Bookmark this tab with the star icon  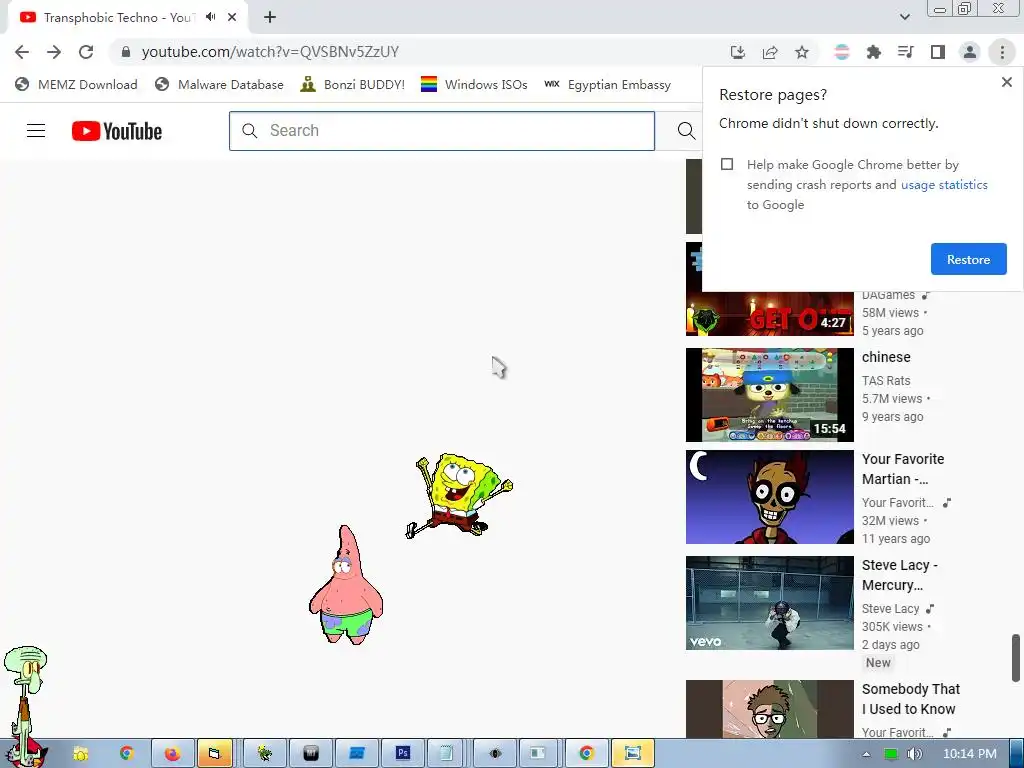click(802, 52)
